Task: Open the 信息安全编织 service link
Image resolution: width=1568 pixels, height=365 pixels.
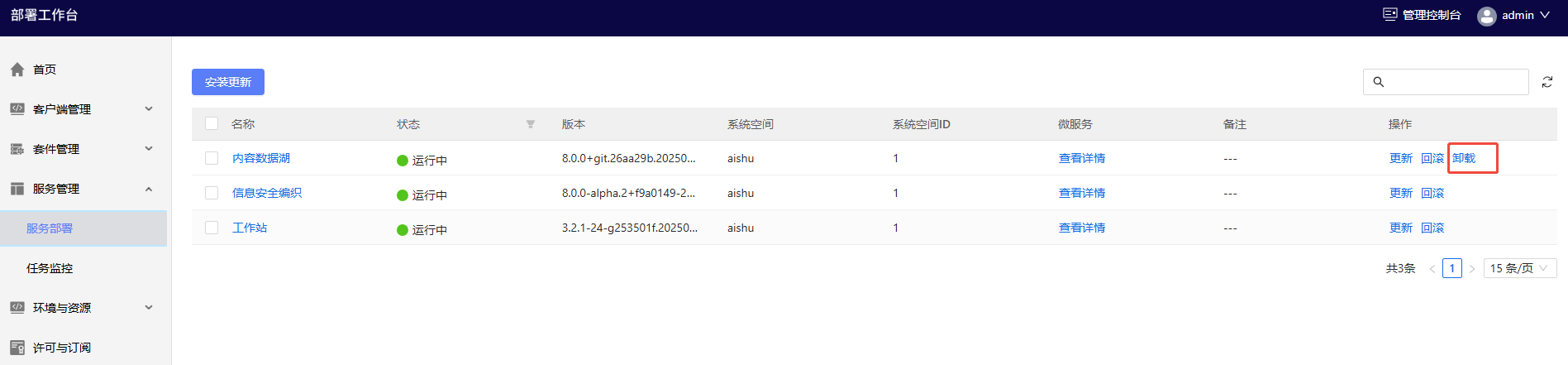Action: pyautogui.click(x=267, y=193)
